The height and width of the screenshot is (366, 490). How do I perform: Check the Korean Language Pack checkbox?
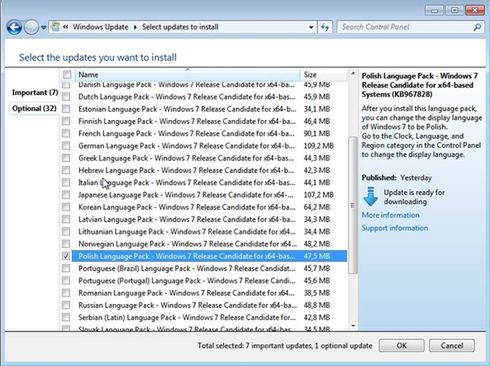click(66, 207)
